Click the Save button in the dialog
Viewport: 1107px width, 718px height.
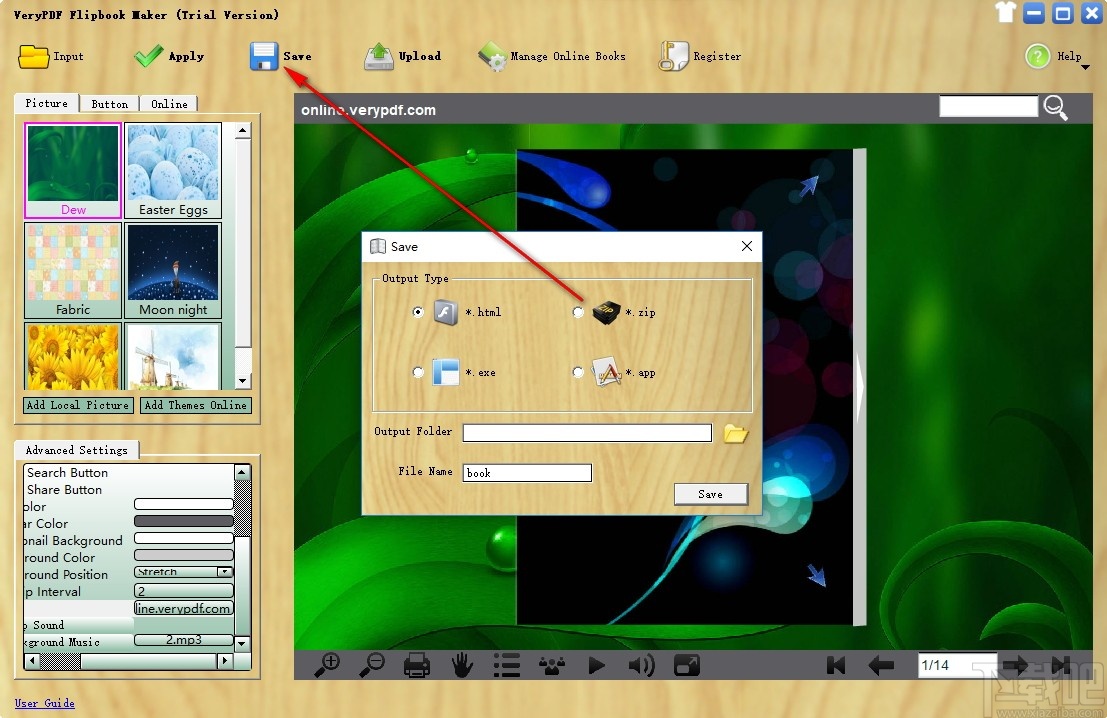(710, 493)
